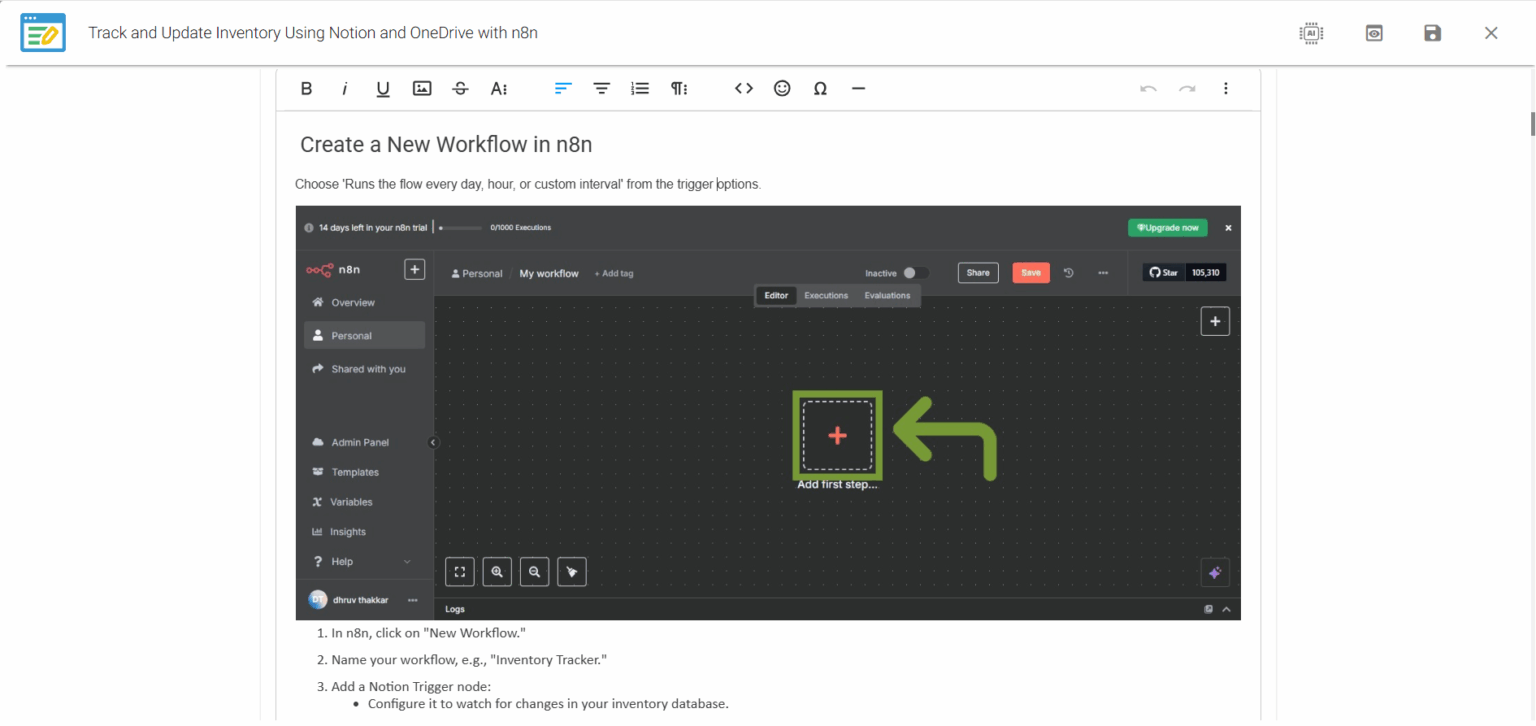The width and height of the screenshot is (1536, 726).
Task: Insert an ordered list
Action: click(x=640, y=88)
